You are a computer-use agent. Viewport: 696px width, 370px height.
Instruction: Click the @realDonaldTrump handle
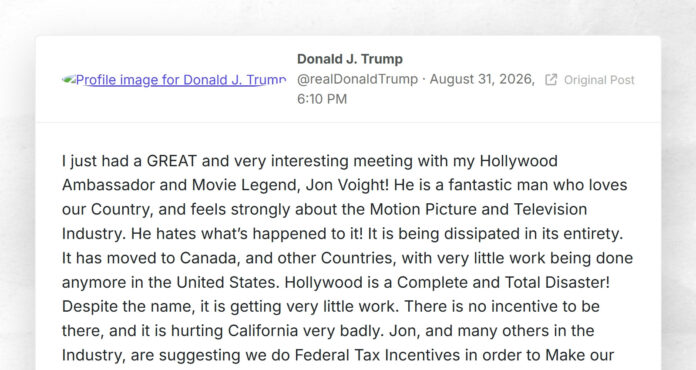point(357,79)
